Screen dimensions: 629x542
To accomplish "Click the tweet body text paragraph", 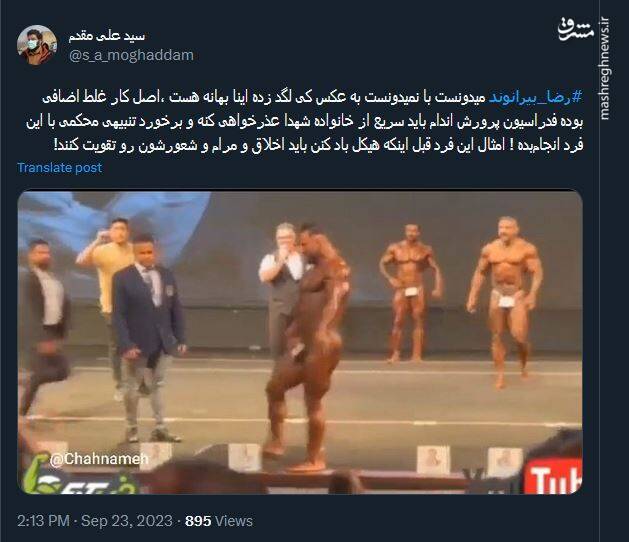I will tap(304, 121).
